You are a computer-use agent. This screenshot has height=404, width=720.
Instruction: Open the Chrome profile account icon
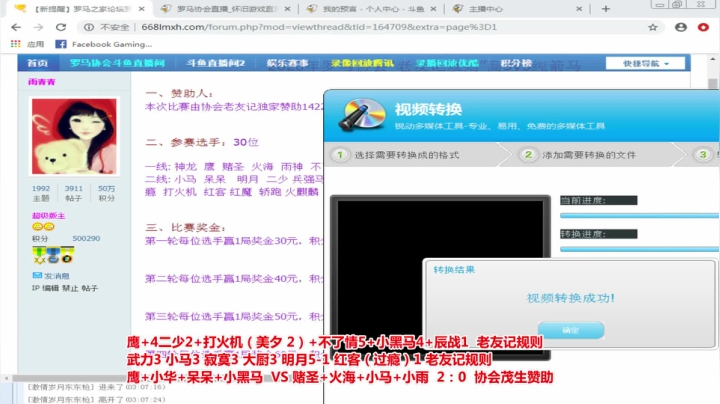click(681, 27)
